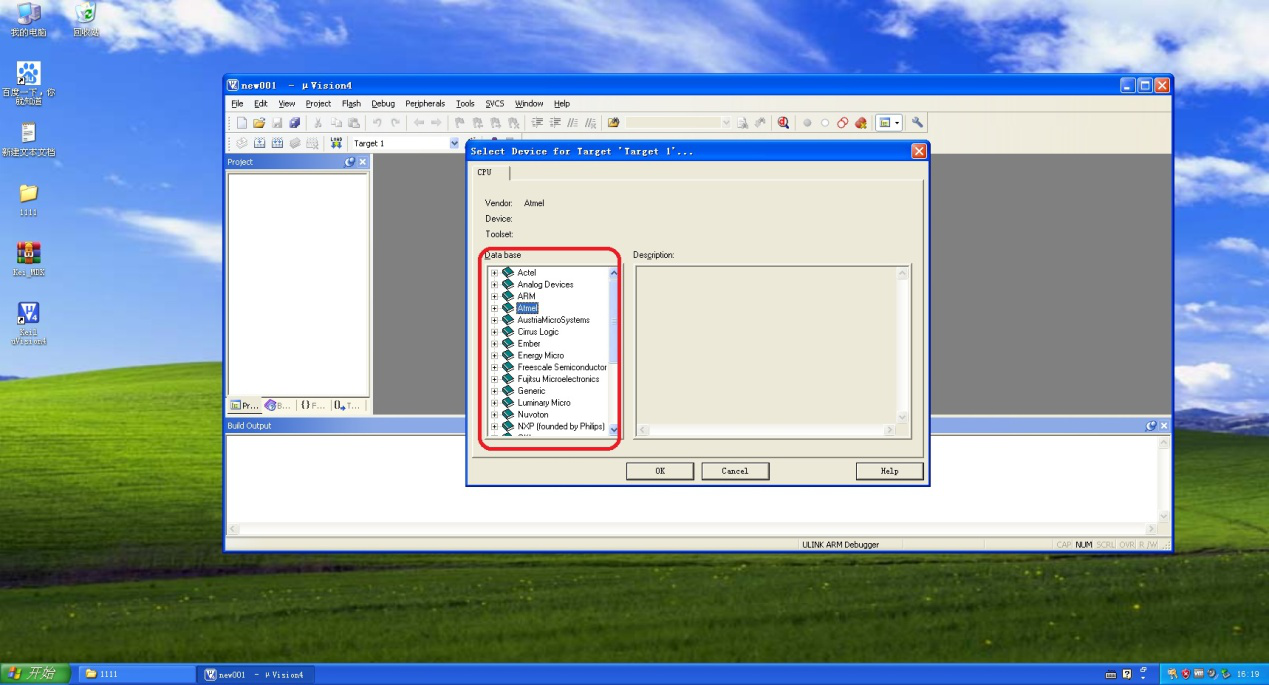Switch to the Templates panel tab
Image resolution: width=1269 pixels, height=685 pixels.
[347, 405]
